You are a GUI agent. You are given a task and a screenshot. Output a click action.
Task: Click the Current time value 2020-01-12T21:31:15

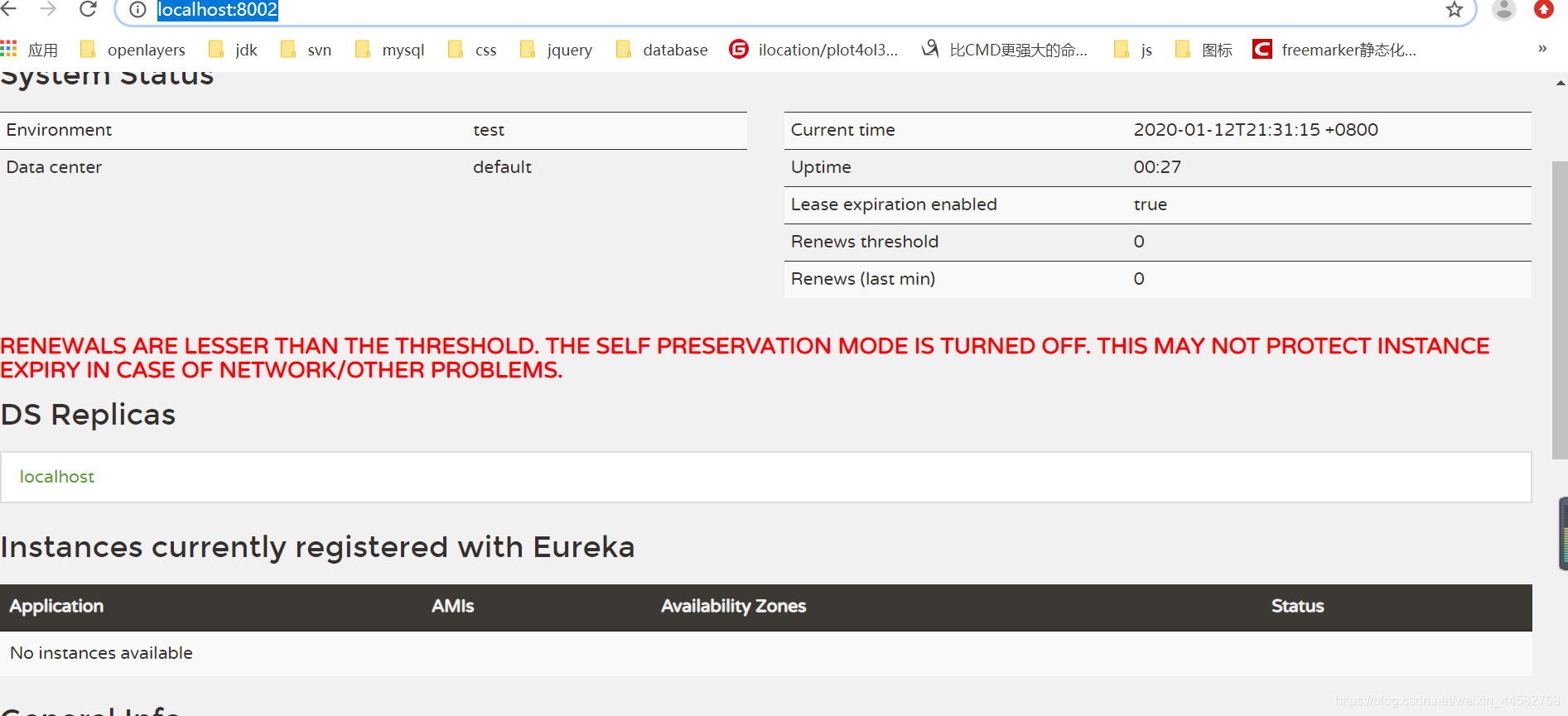click(1256, 130)
